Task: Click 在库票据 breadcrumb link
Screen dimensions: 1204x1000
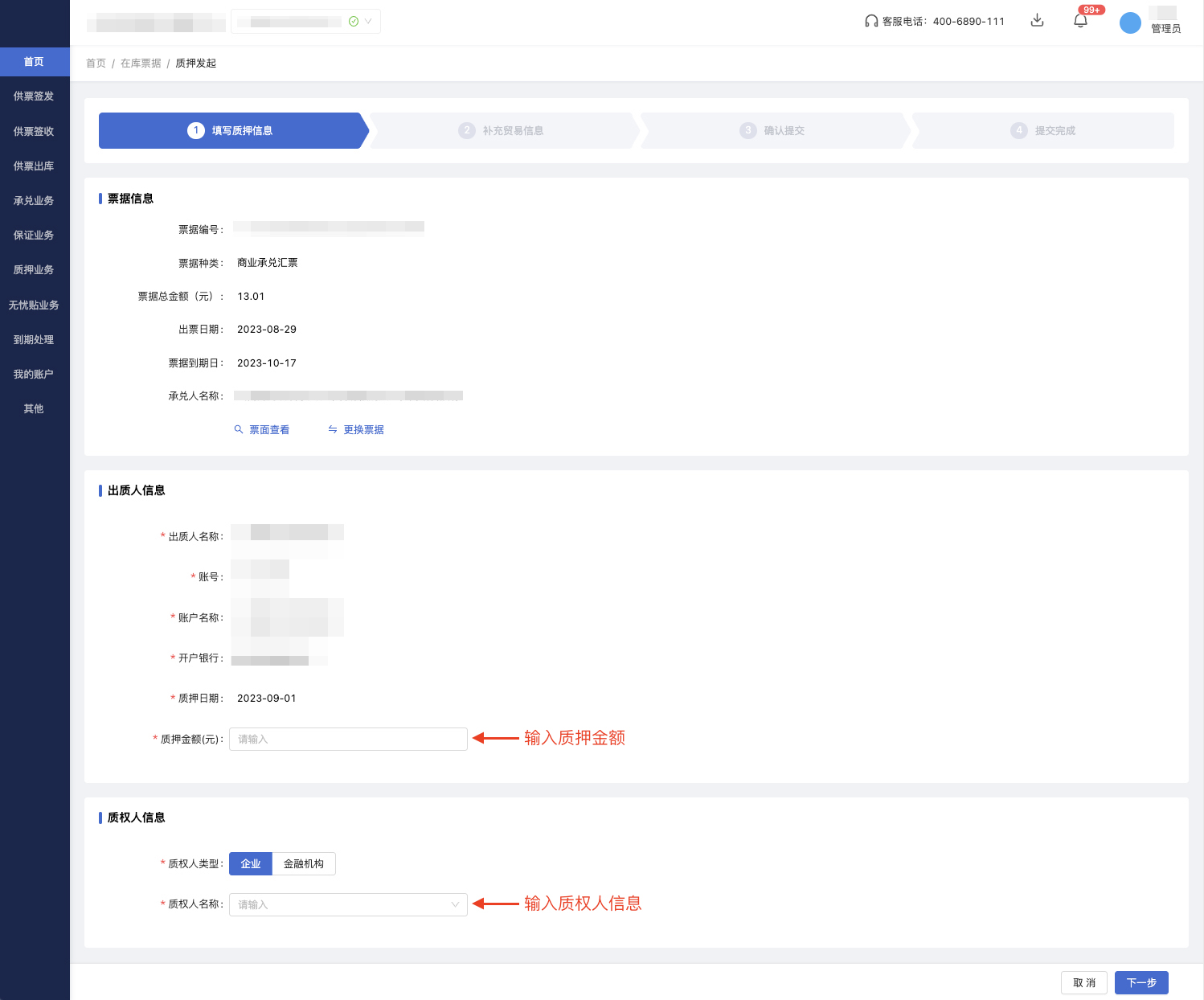Action: tap(141, 64)
